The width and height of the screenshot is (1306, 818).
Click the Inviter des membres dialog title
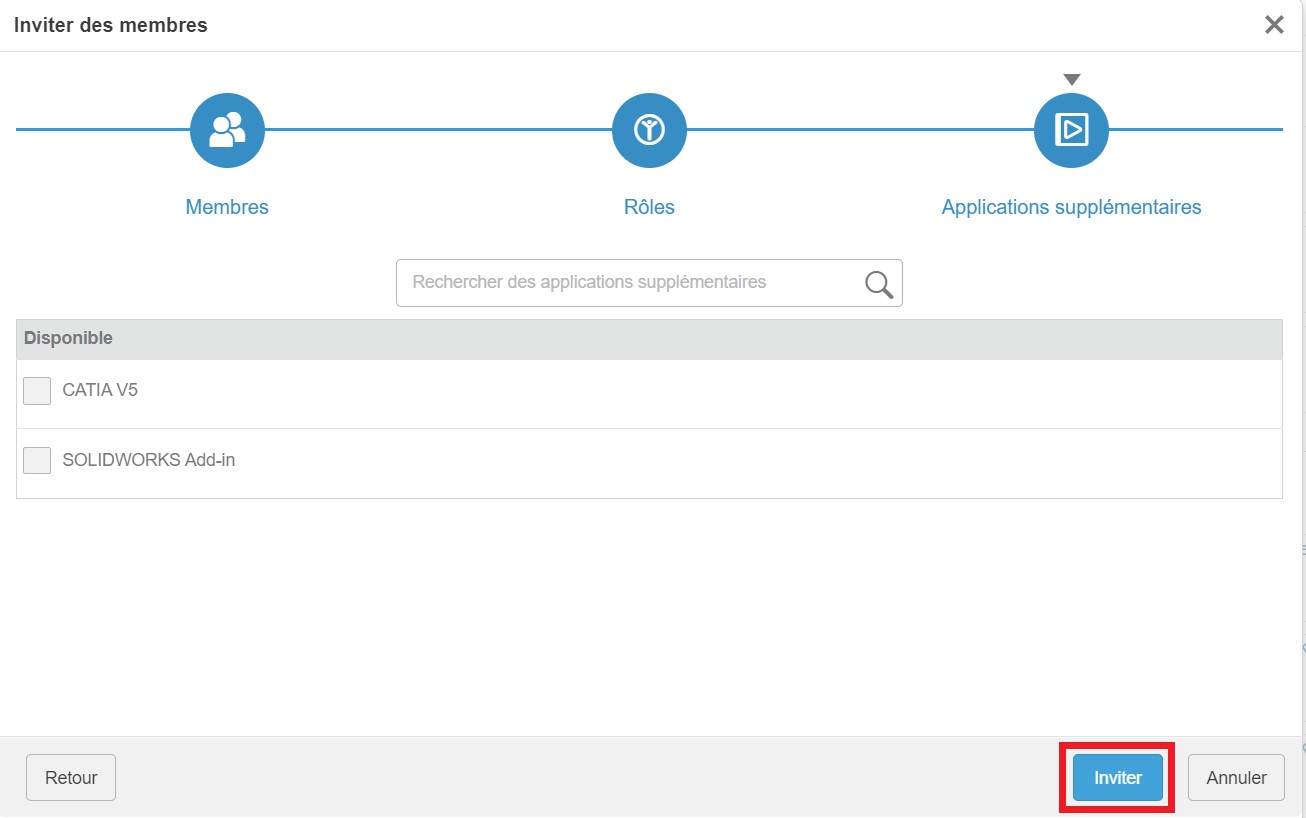pyautogui.click(x=111, y=26)
